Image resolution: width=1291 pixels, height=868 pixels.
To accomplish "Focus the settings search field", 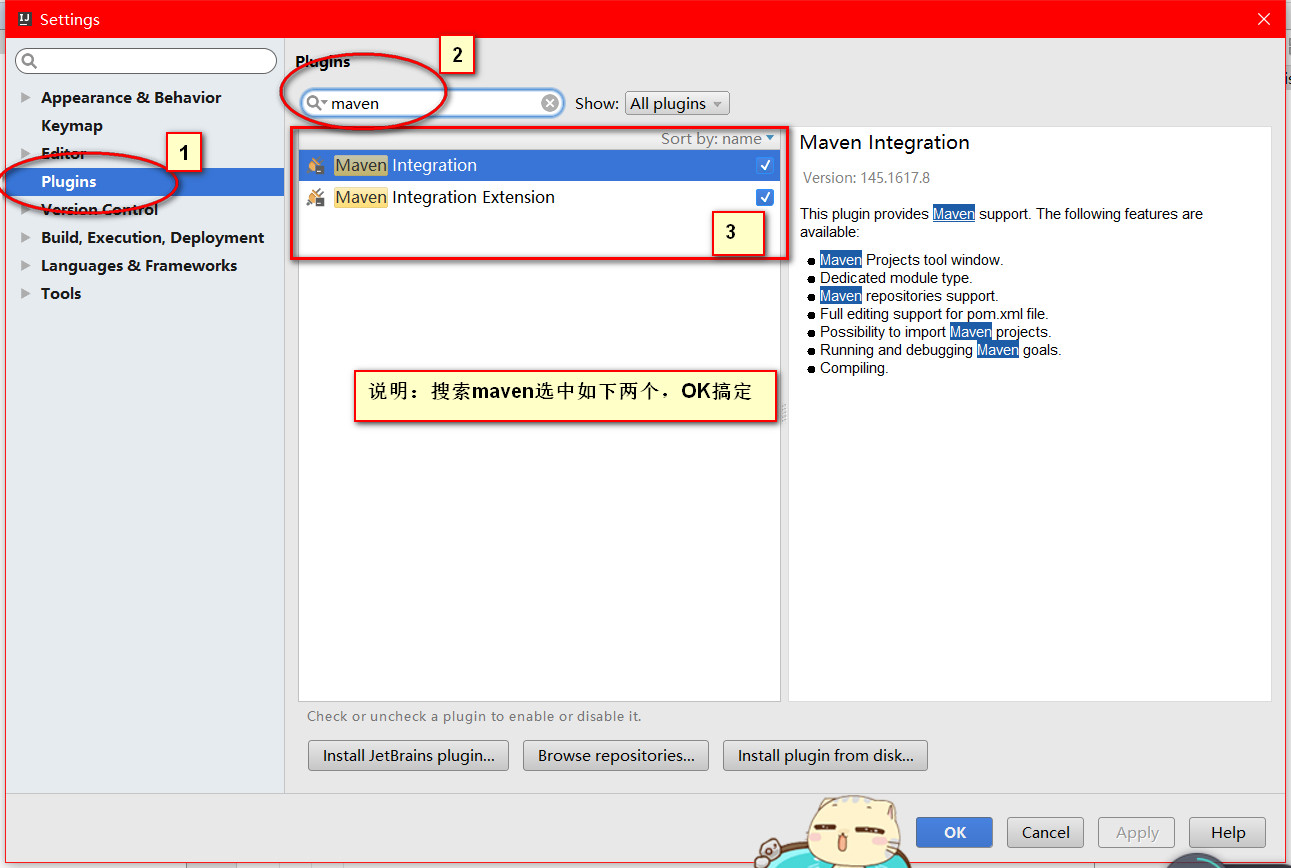I will 146,61.
